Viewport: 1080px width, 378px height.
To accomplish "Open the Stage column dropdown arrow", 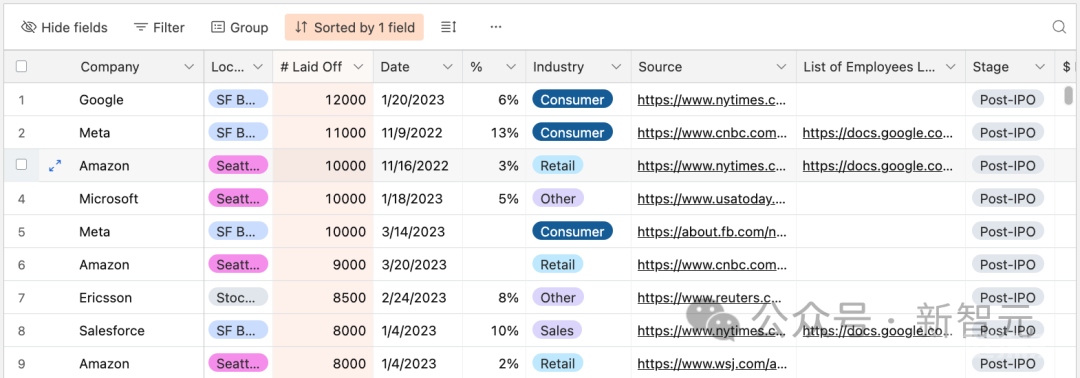I will [1040, 67].
